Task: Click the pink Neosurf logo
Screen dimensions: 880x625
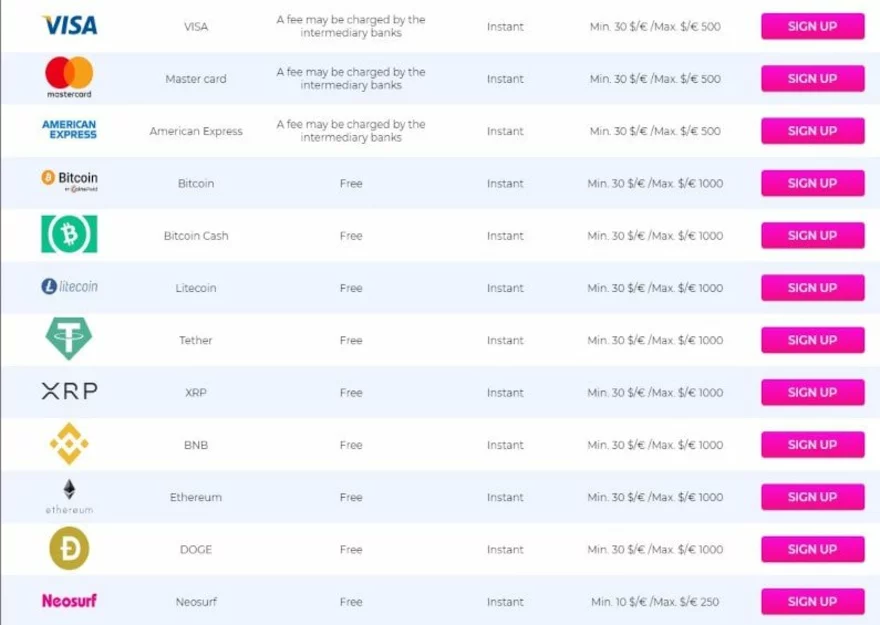Action: pos(69,601)
